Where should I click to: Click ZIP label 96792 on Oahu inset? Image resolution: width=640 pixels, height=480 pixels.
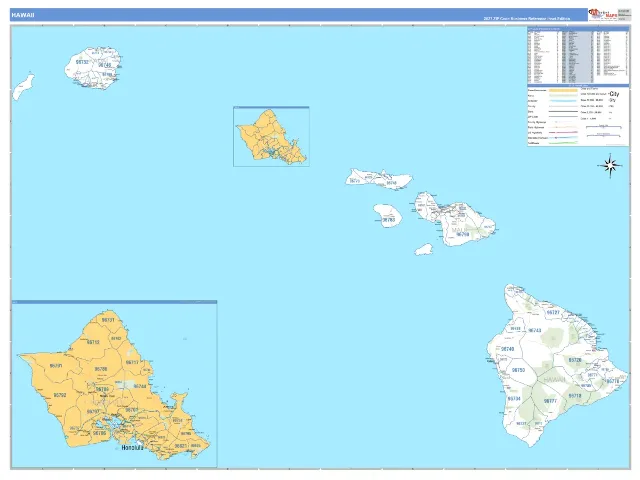(x=60, y=395)
